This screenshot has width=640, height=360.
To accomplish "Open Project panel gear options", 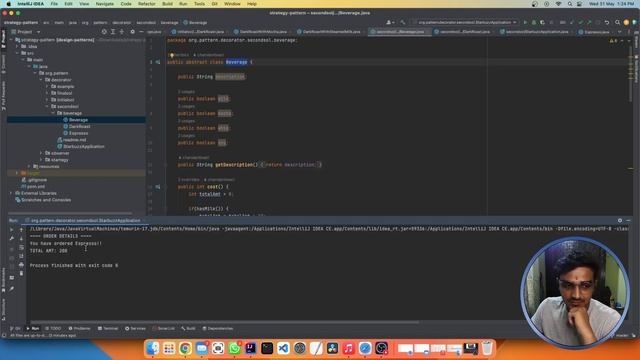I will [x=132, y=31].
